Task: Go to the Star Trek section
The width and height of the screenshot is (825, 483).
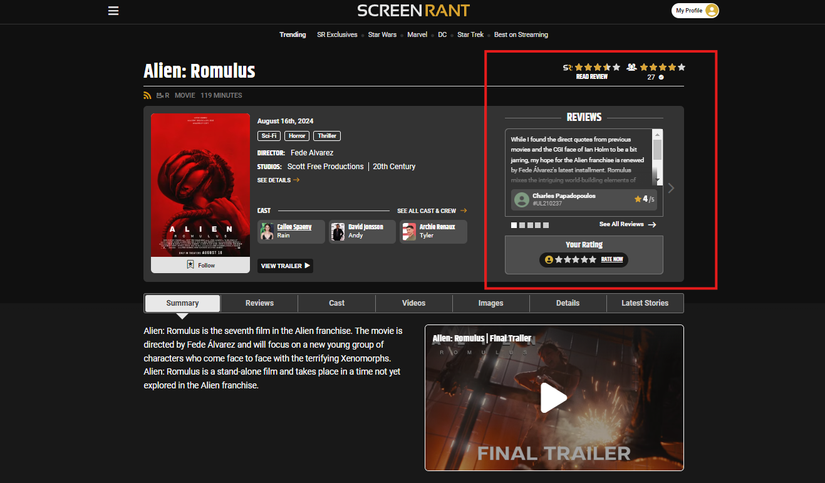Action: tap(470, 35)
